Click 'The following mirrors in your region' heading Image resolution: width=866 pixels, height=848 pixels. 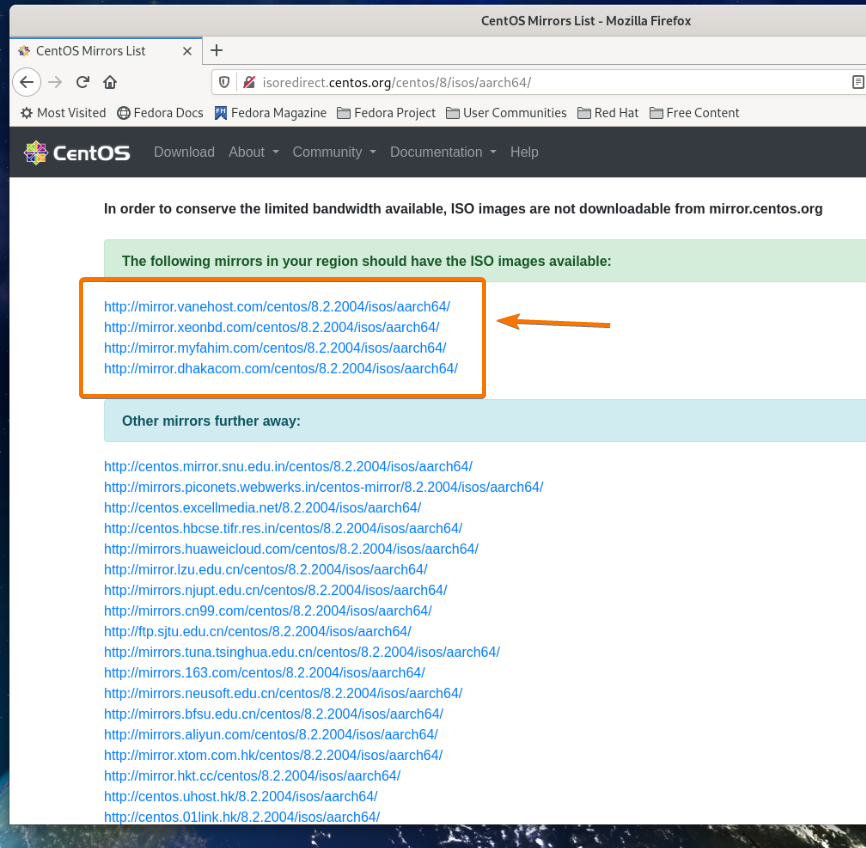pyautogui.click(x=366, y=261)
